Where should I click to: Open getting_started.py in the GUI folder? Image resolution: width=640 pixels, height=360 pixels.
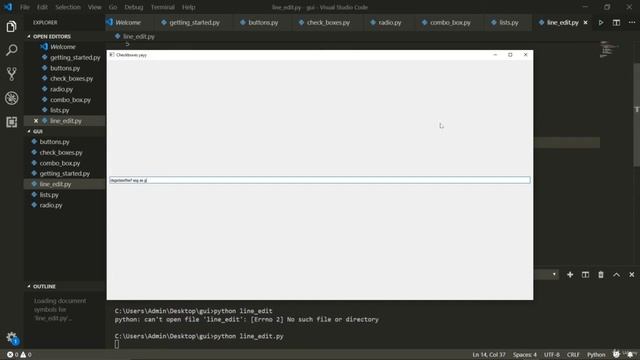click(x=64, y=173)
